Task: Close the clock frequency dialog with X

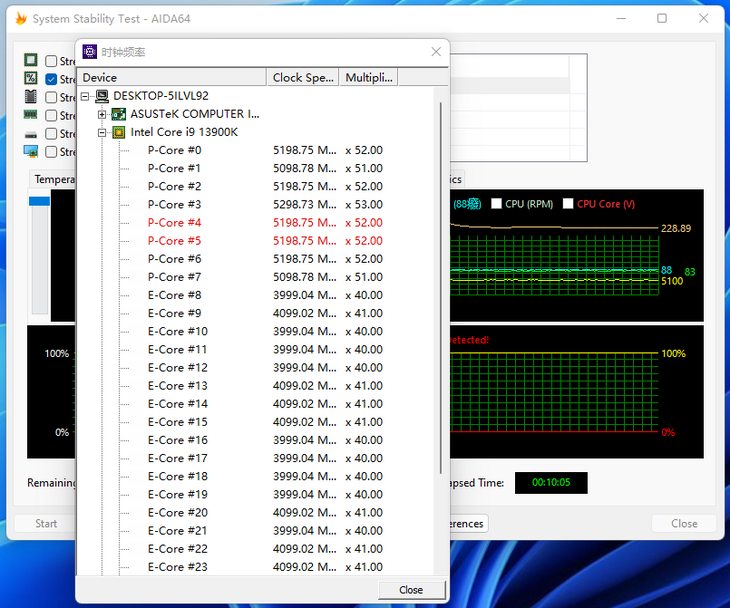Action: pos(436,52)
